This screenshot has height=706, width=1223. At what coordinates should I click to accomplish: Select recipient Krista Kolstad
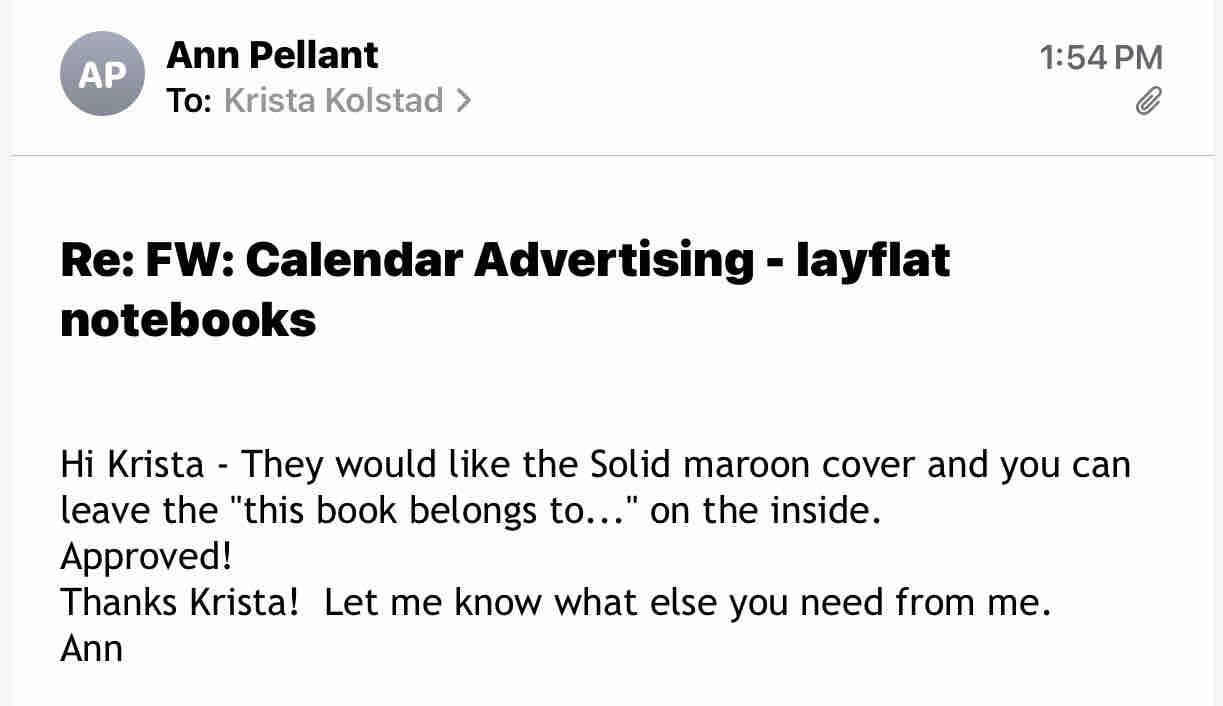tap(333, 100)
